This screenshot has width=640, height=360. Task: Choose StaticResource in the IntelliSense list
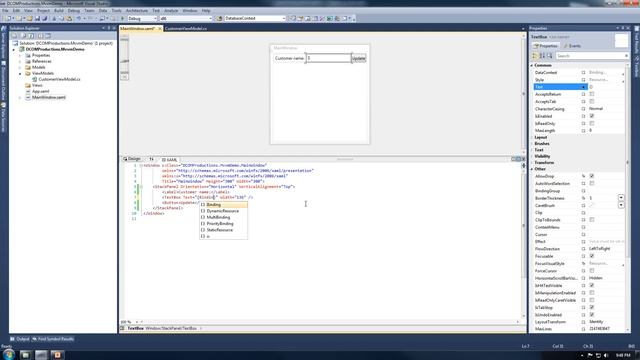click(223, 230)
